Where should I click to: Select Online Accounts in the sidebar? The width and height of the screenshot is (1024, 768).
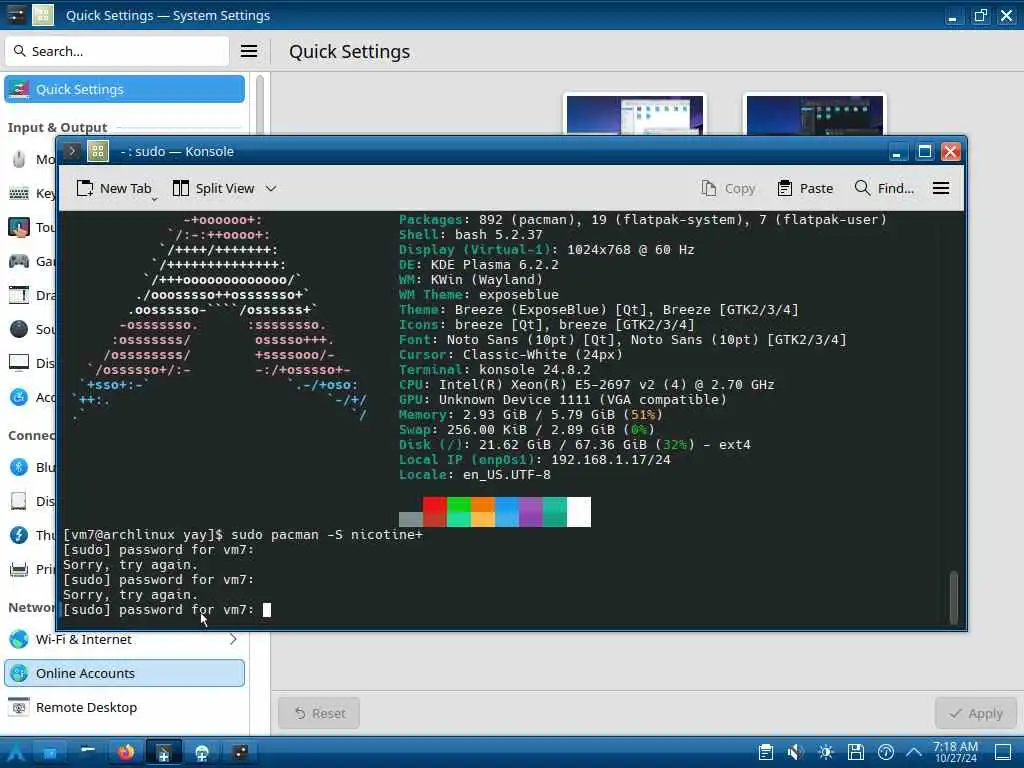click(x=124, y=673)
